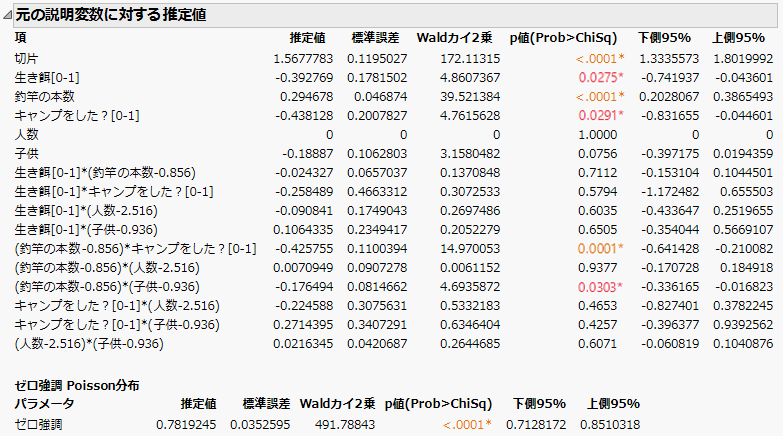Image resolution: width=783 pixels, height=436 pixels.
Task: Select the Waldカイ2乗 header in ゼロ強調 table
Action: (x=337, y=403)
